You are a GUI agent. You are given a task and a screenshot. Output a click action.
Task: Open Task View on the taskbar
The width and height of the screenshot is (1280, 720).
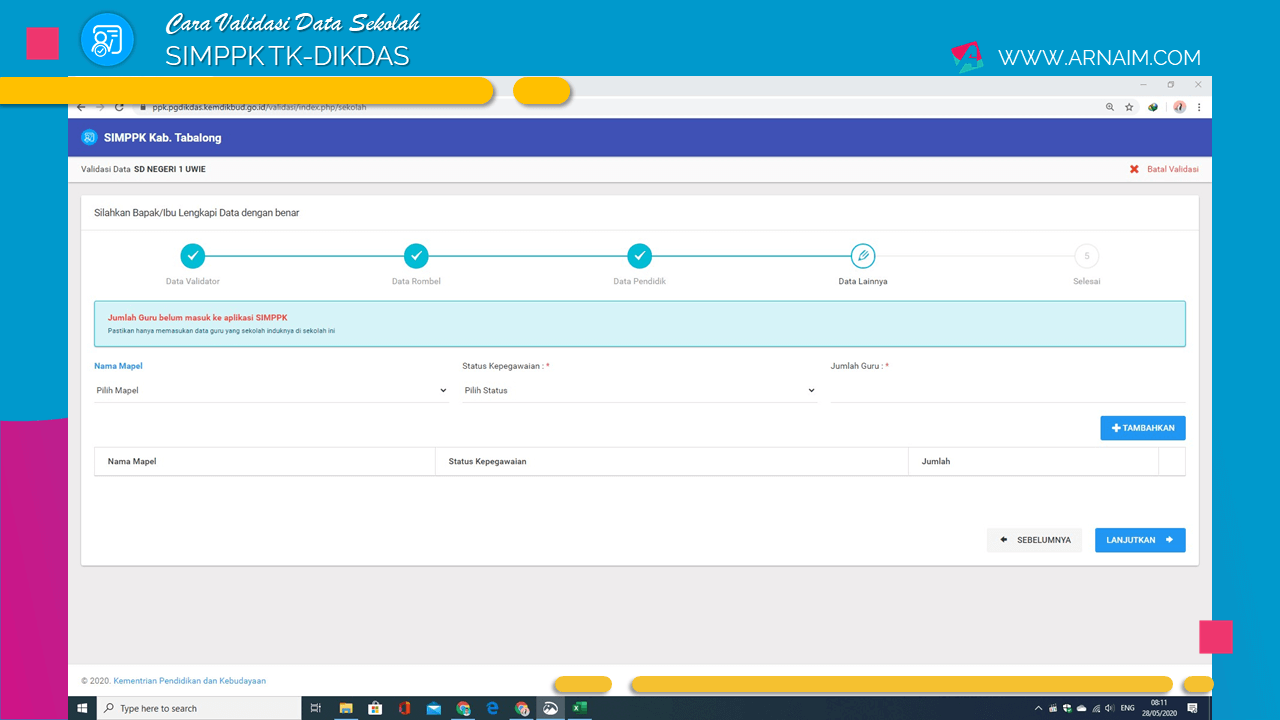click(x=316, y=708)
